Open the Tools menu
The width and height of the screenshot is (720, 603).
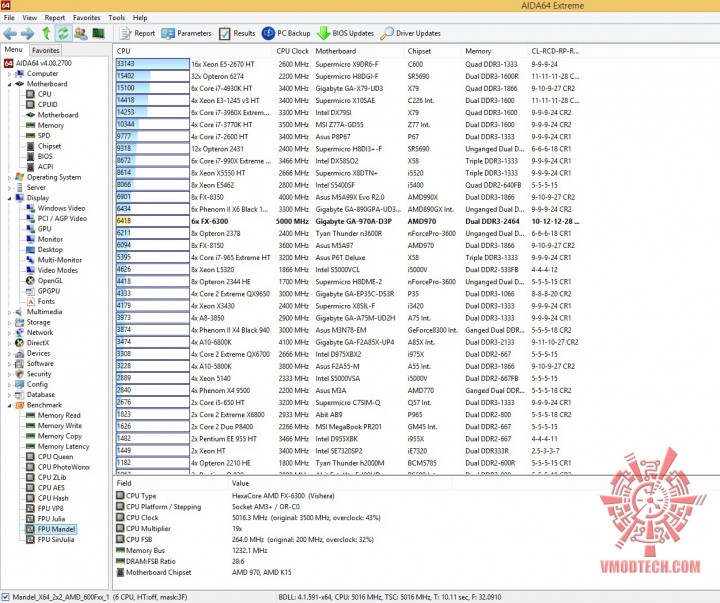tap(117, 17)
